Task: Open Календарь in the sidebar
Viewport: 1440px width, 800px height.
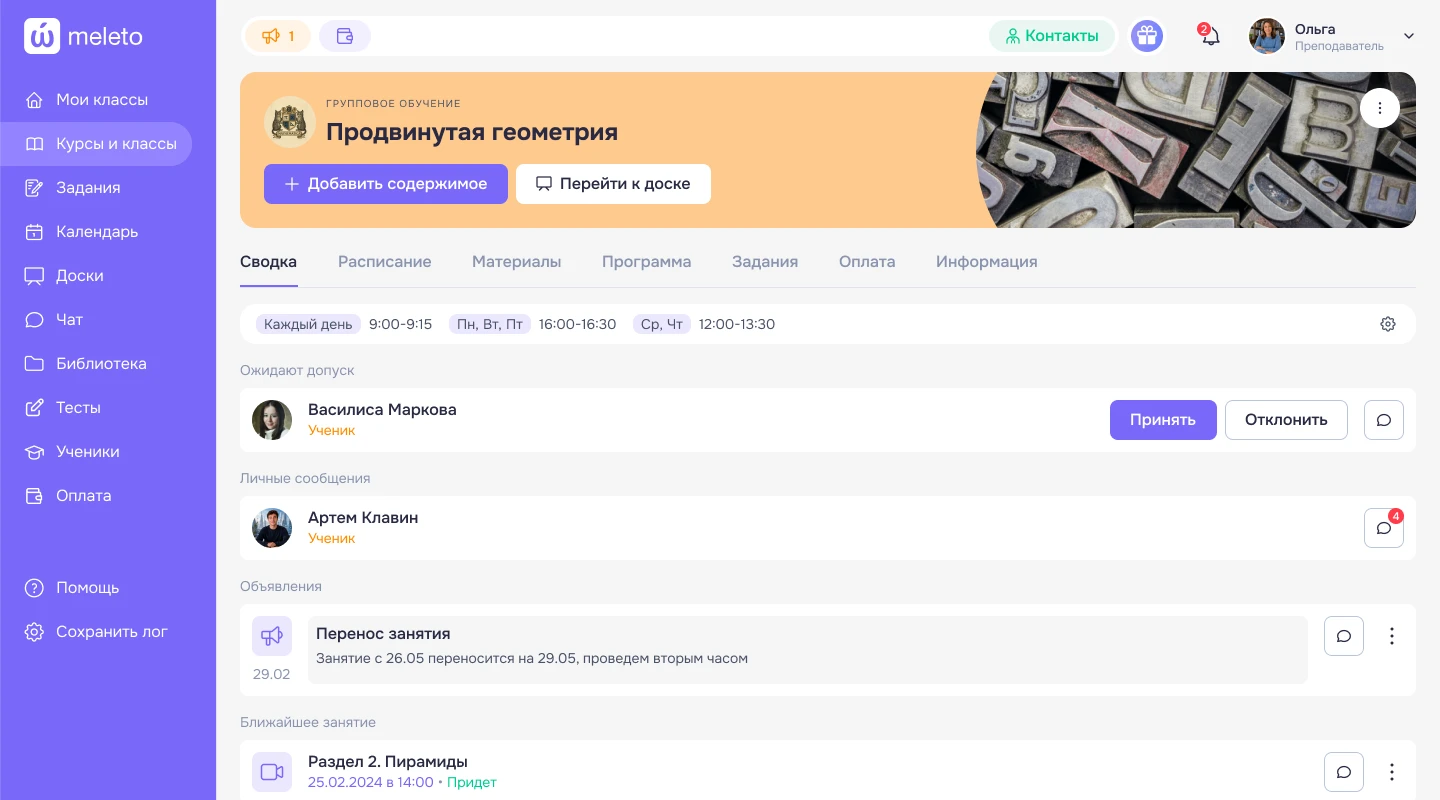Action: click(x=96, y=232)
